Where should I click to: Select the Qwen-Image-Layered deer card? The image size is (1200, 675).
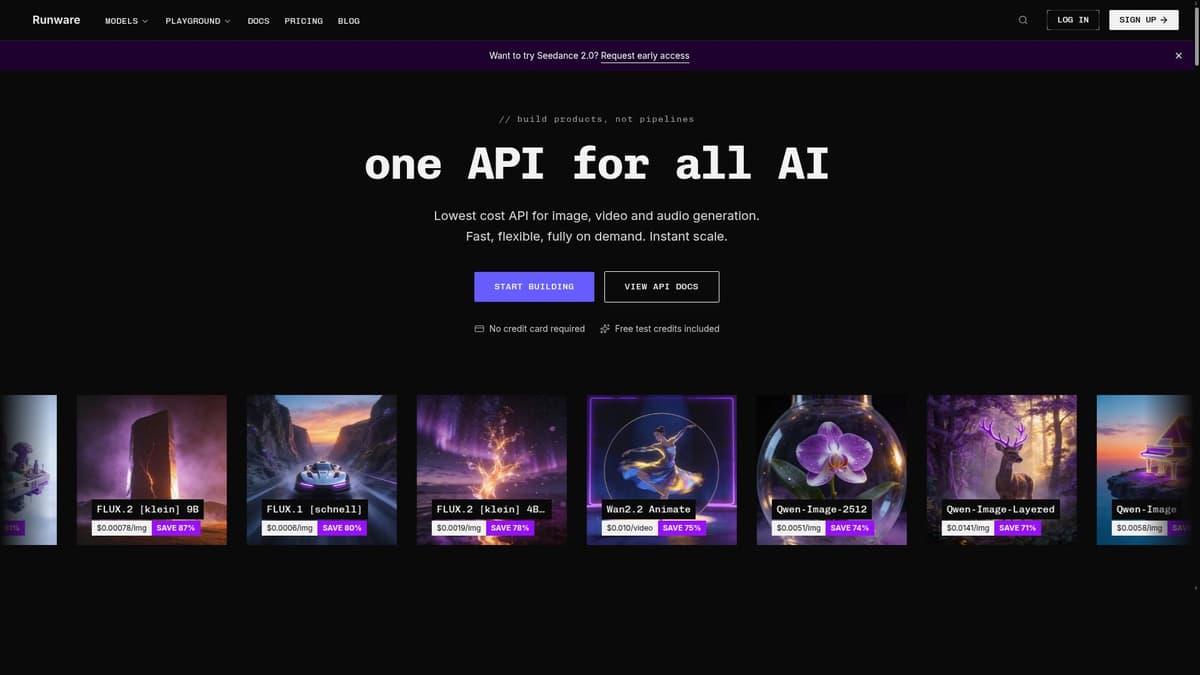coord(1002,470)
